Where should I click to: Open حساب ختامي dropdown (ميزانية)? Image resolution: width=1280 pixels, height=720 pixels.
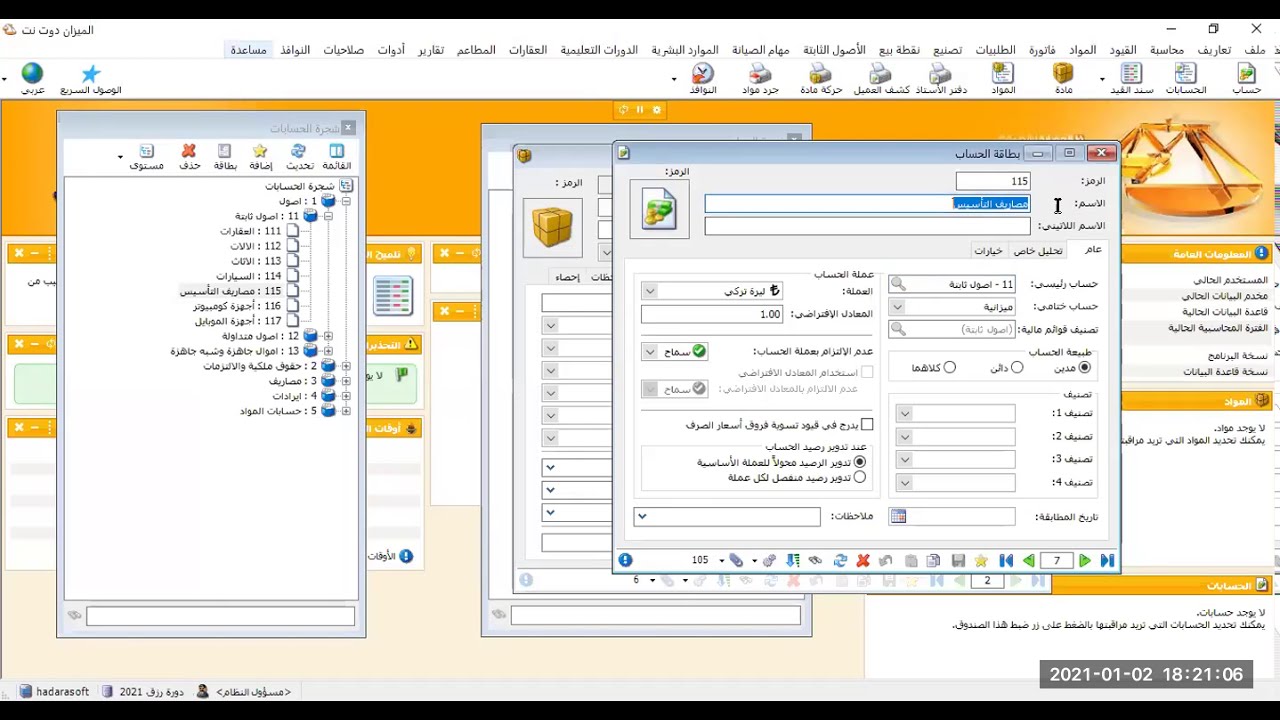898,307
